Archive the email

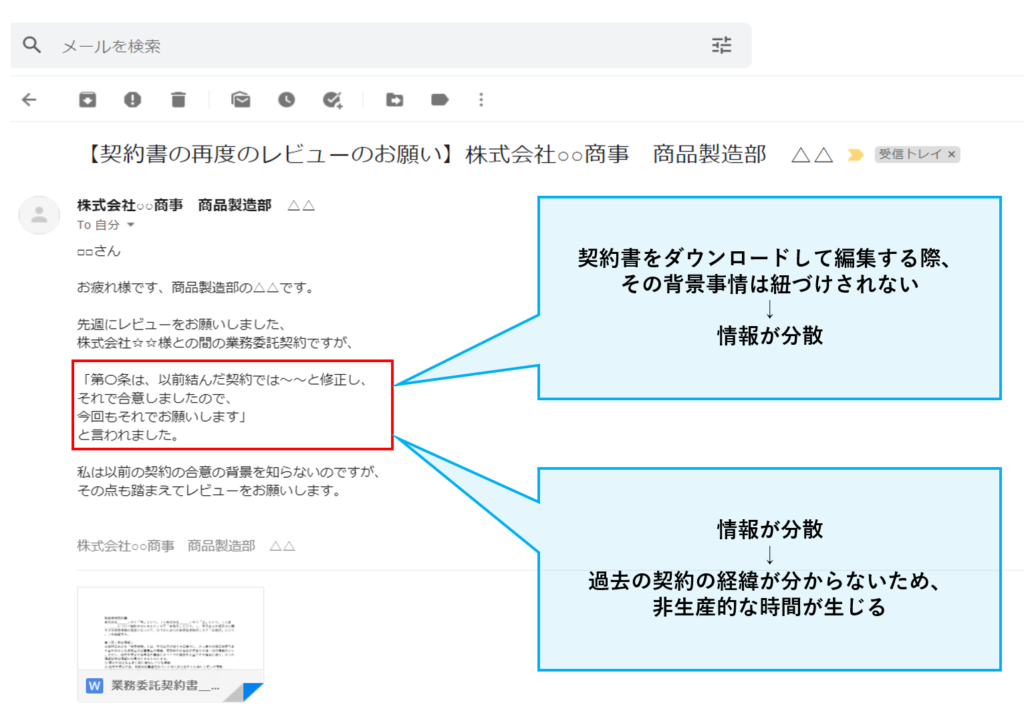[86, 100]
